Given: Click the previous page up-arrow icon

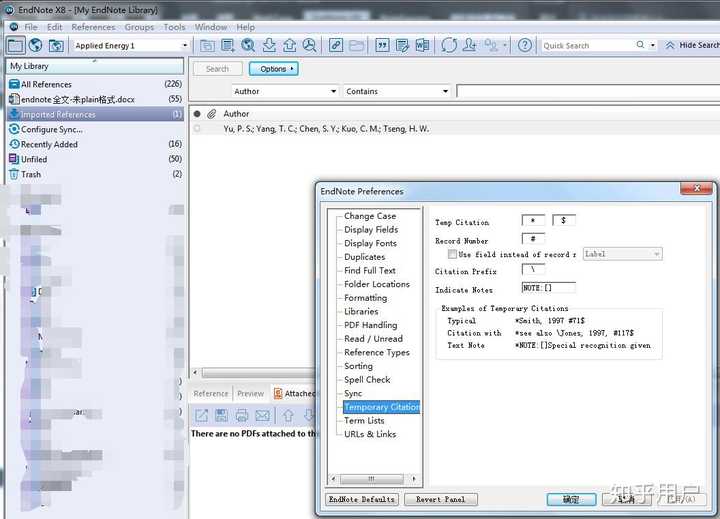Looking at the screenshot, I should 288,416.
